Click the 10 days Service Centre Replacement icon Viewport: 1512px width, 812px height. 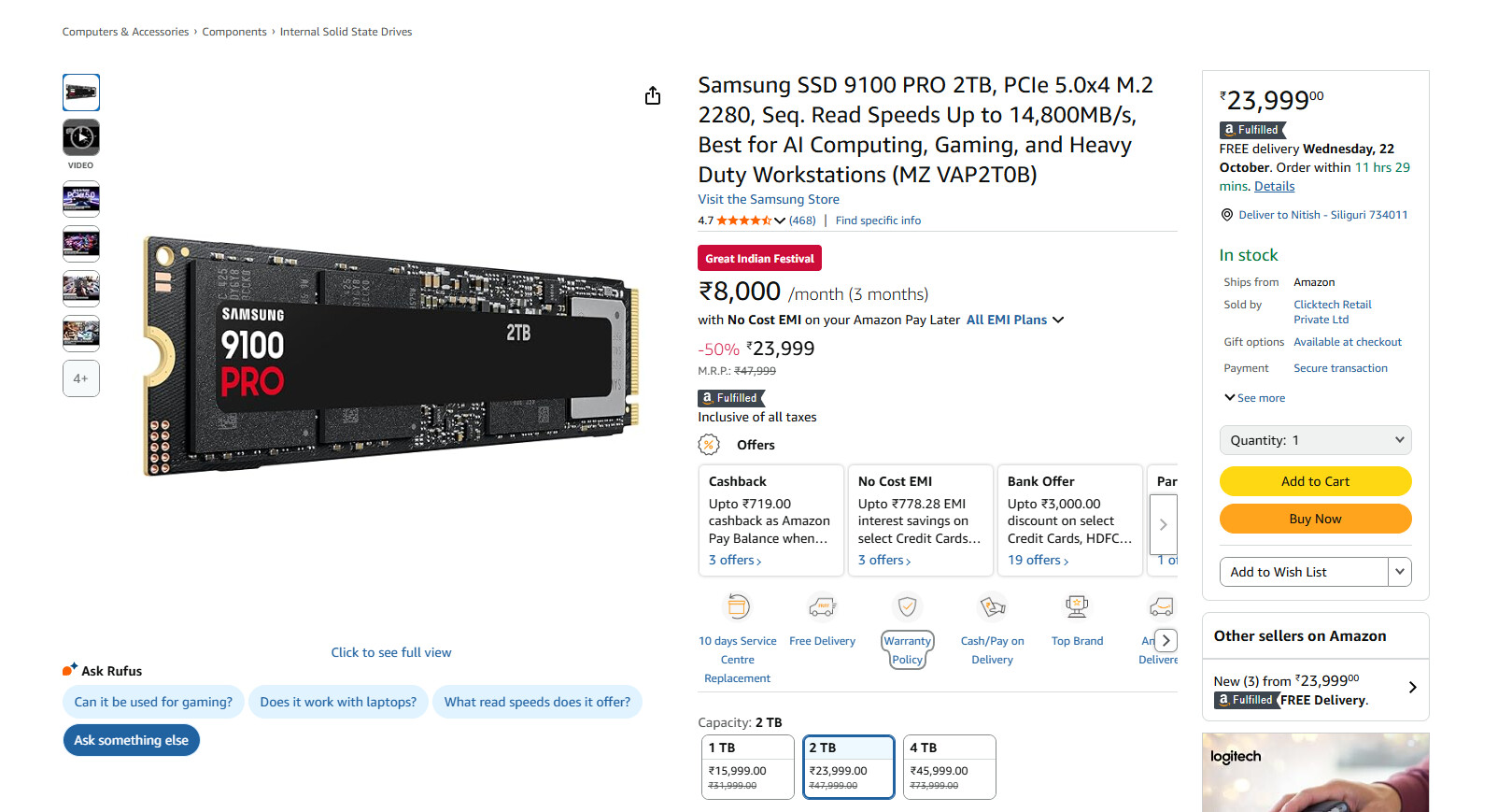click(x=738, y=607)
